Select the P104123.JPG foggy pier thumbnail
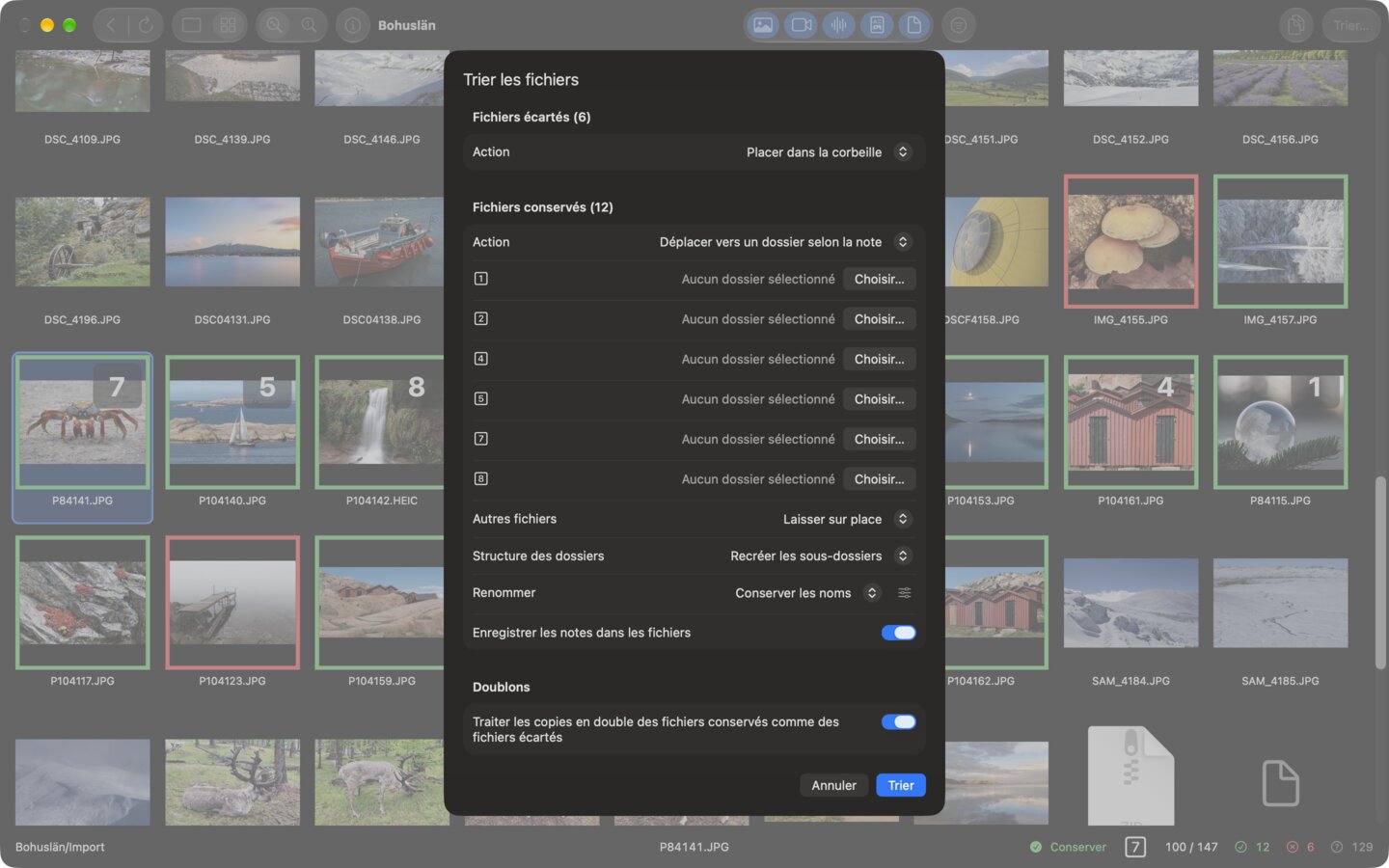 [232, 603]
